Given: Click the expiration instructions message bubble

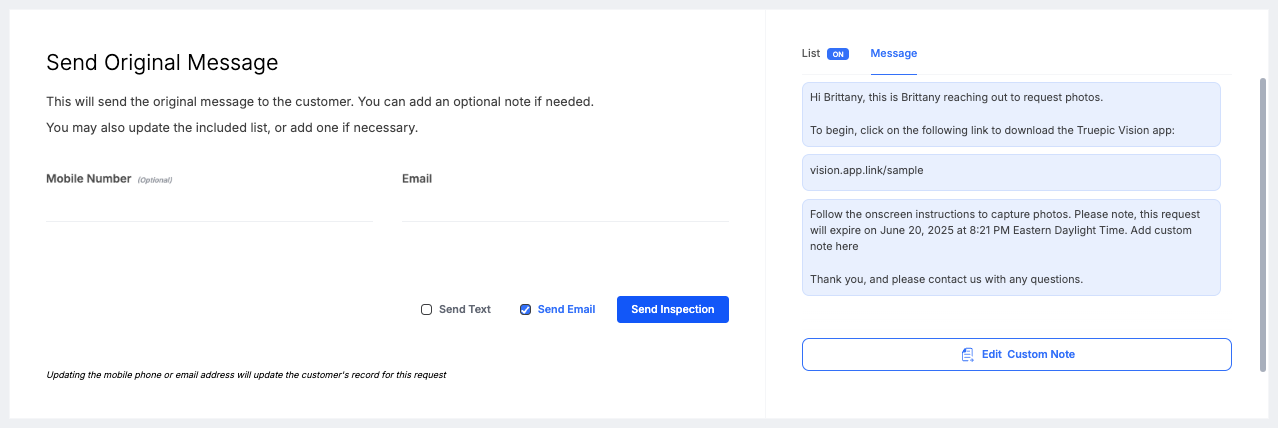Looking at the screenshot, I should click(1010, 247).
